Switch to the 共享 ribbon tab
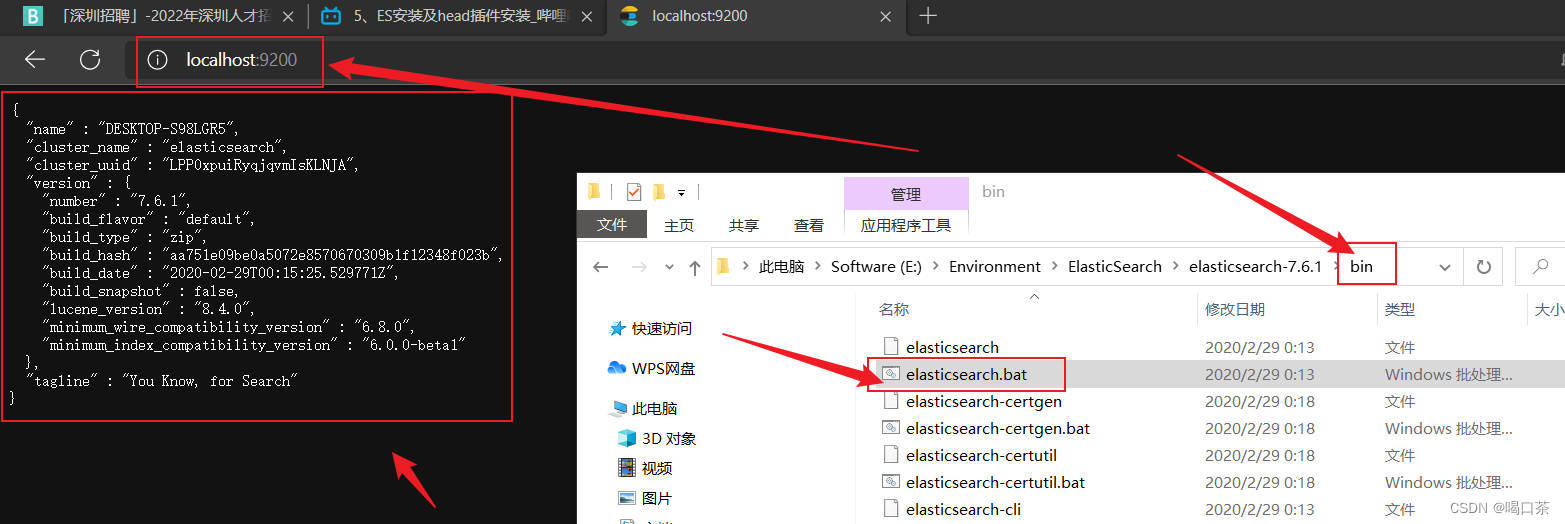 [x=744, y=225]
